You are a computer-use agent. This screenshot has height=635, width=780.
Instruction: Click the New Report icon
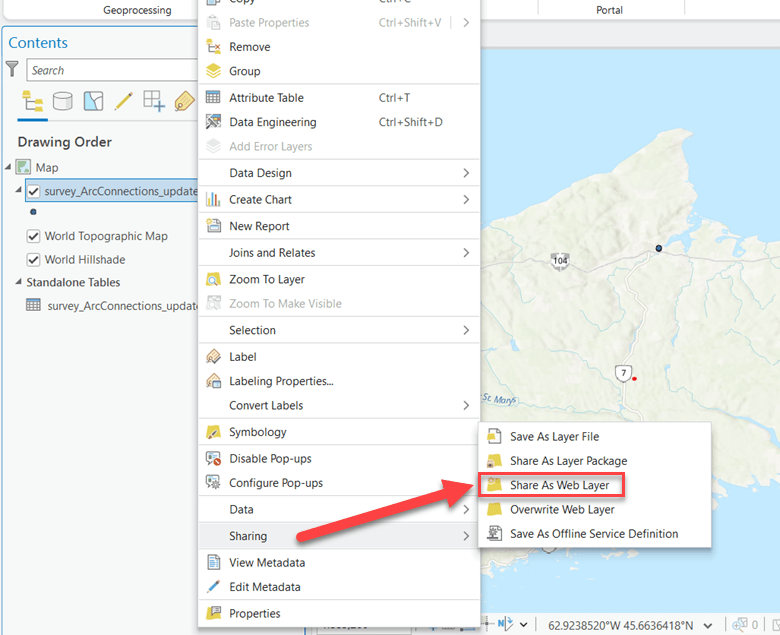(x=213, y=226)
